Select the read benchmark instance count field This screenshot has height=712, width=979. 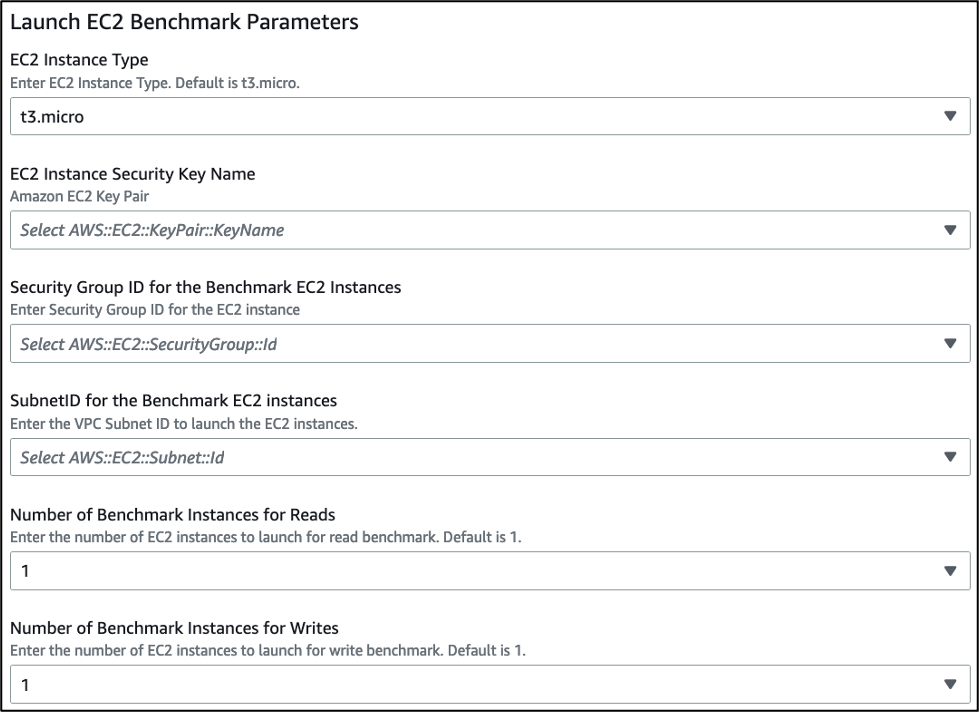(400, 571)
